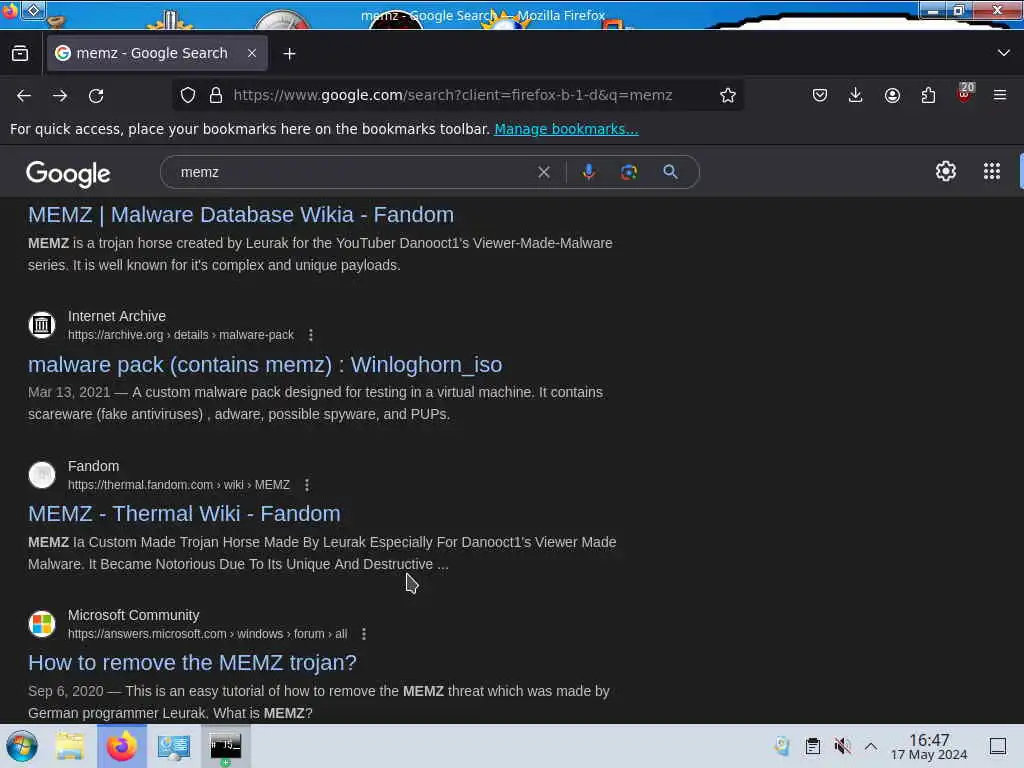Clear the Google search query
This screenshot has width=1024, height=768.
(543, 172)
